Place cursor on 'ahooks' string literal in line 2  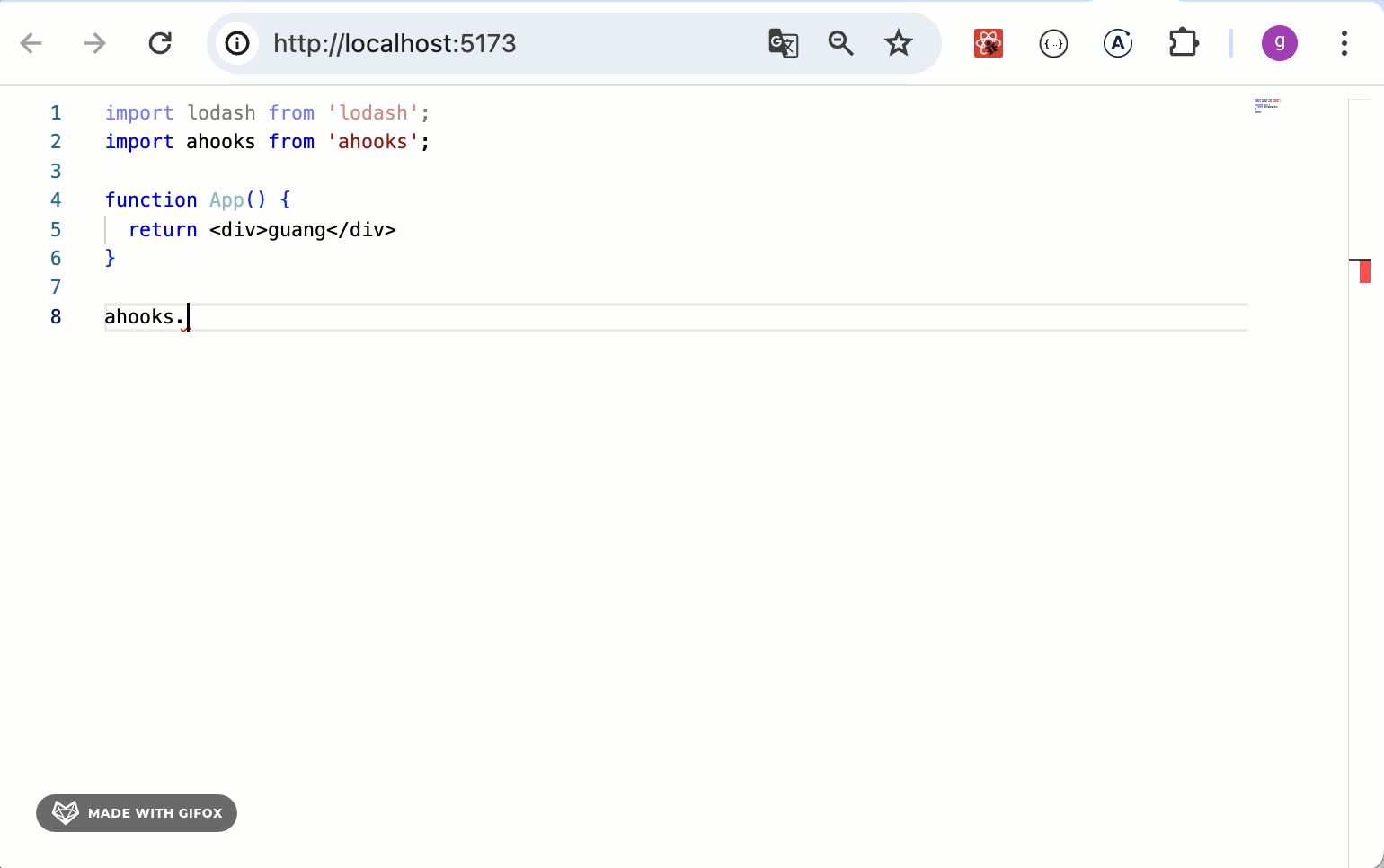373,142
